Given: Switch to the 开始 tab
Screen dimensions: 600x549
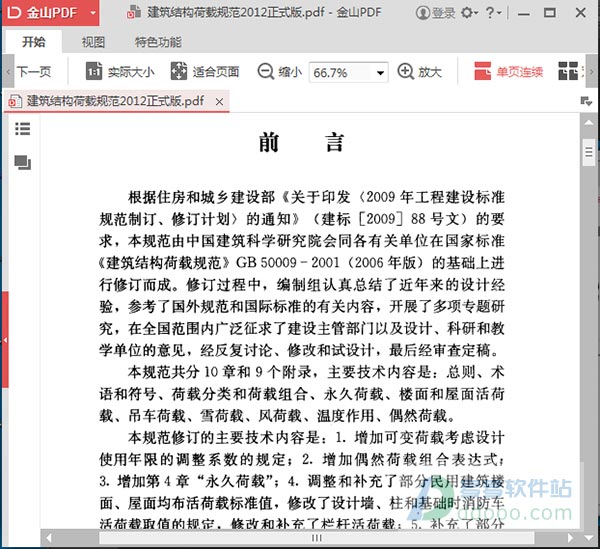Looking at the screenshot, I should (x=33, y=42).
